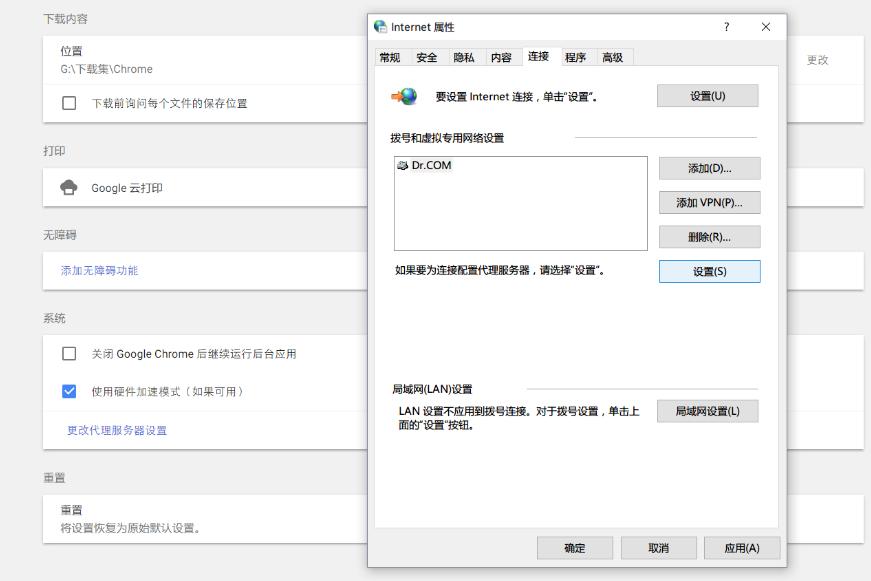
Task: Click the 删除(R)... button
Action: (709, 237)
